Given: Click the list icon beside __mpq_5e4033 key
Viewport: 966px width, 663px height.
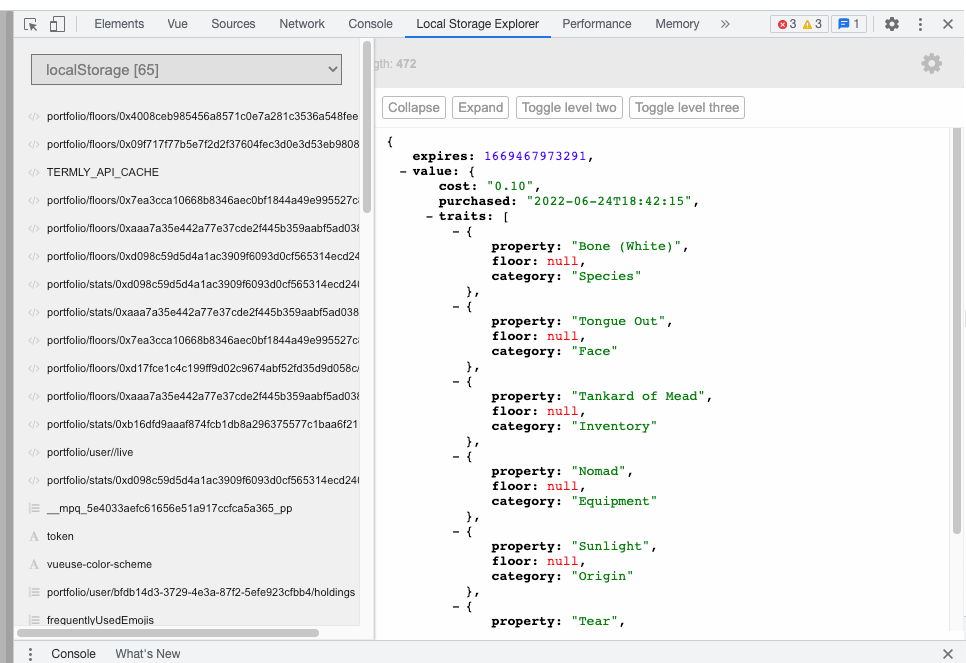Looking at the screenshot, I should click(x=34, y=508).
